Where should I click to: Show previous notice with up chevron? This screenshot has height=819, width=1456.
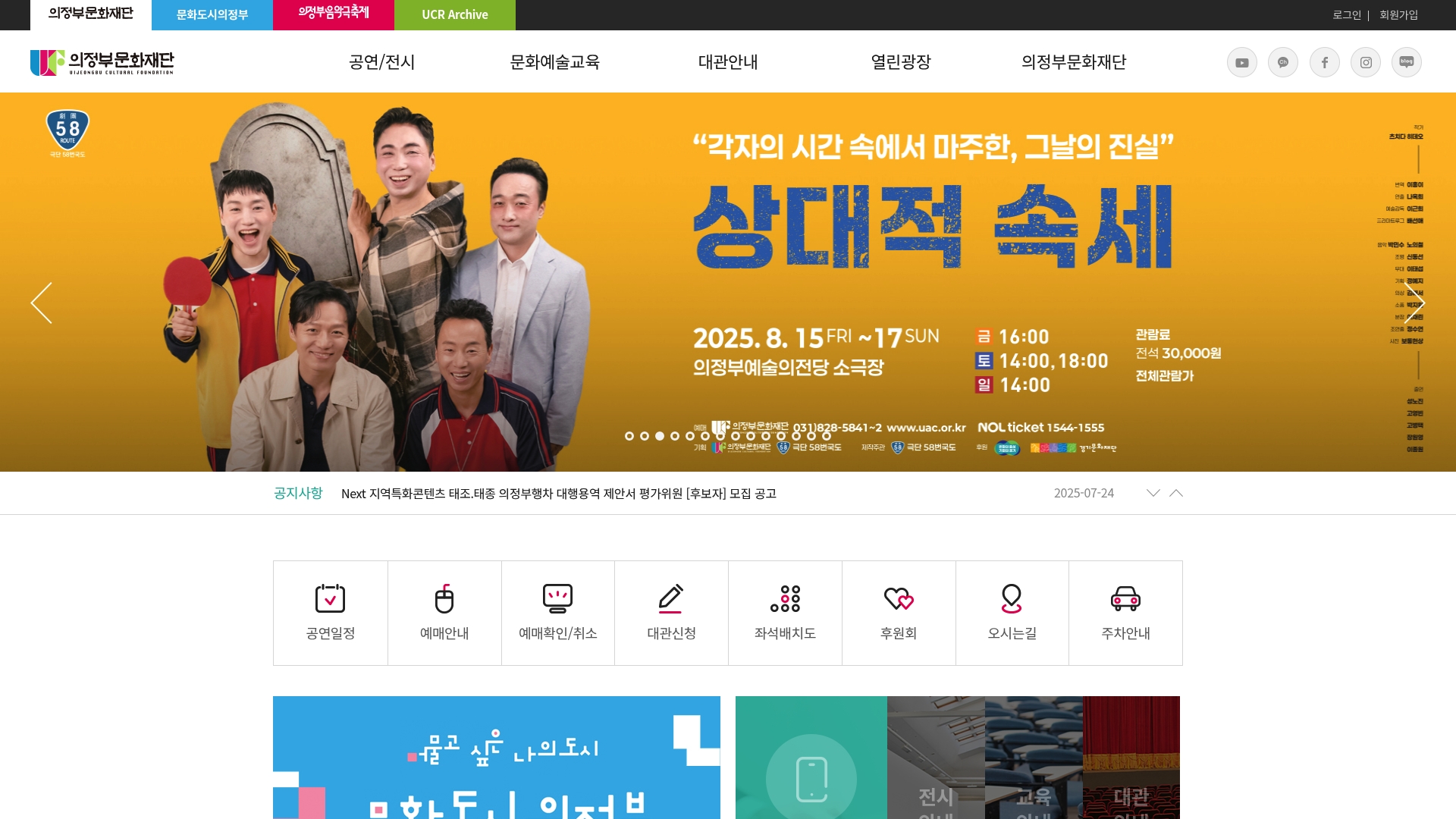pyautogui.click(x=1176, y=493)
